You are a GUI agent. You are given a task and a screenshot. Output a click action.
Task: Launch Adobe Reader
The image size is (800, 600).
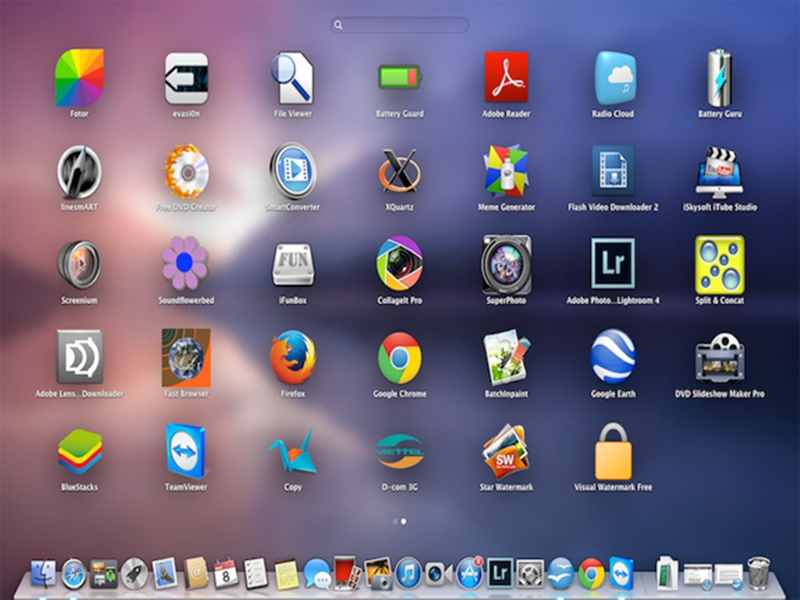(505, 78)
